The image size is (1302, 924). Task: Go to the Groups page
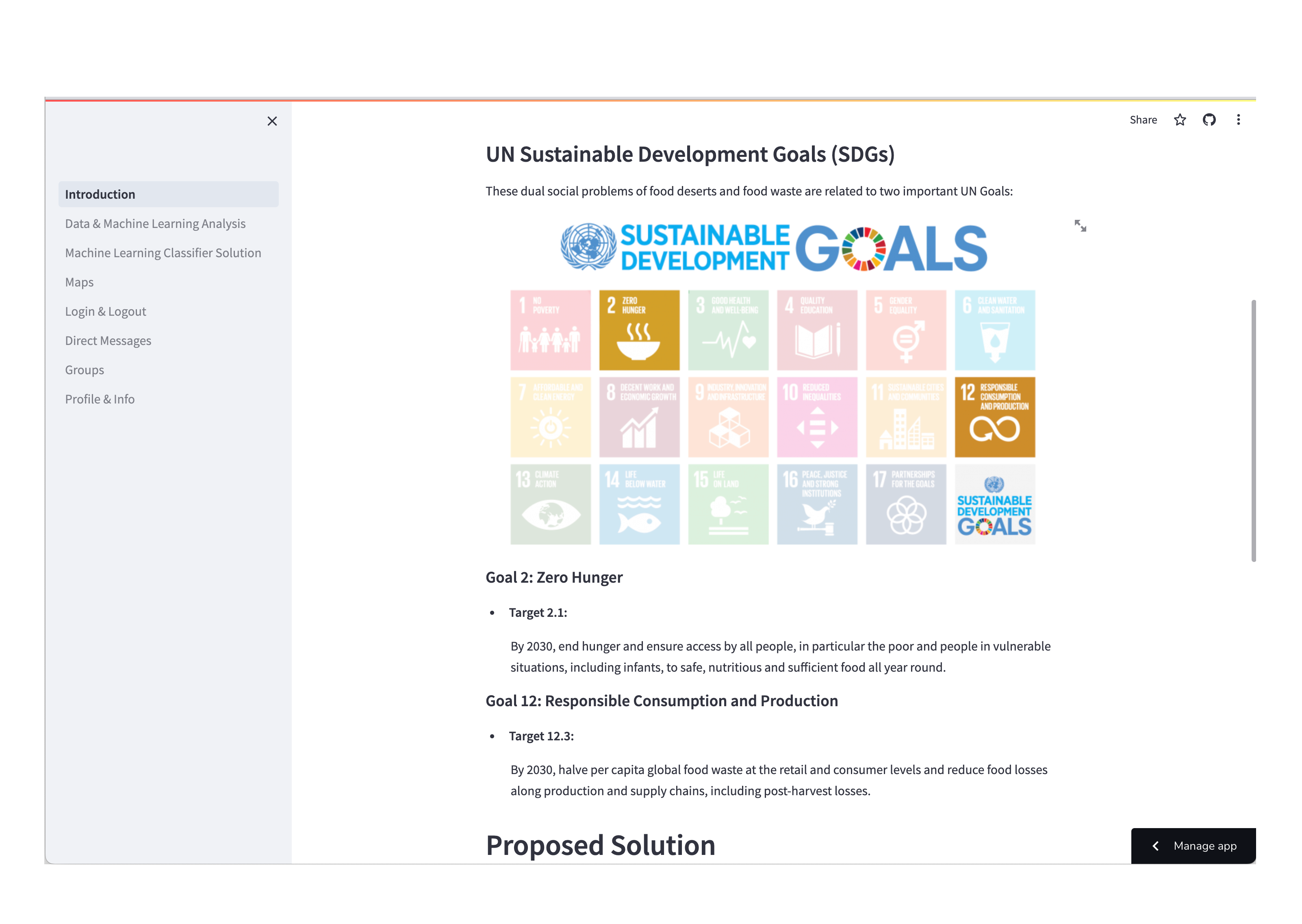[x=85, y=370]
